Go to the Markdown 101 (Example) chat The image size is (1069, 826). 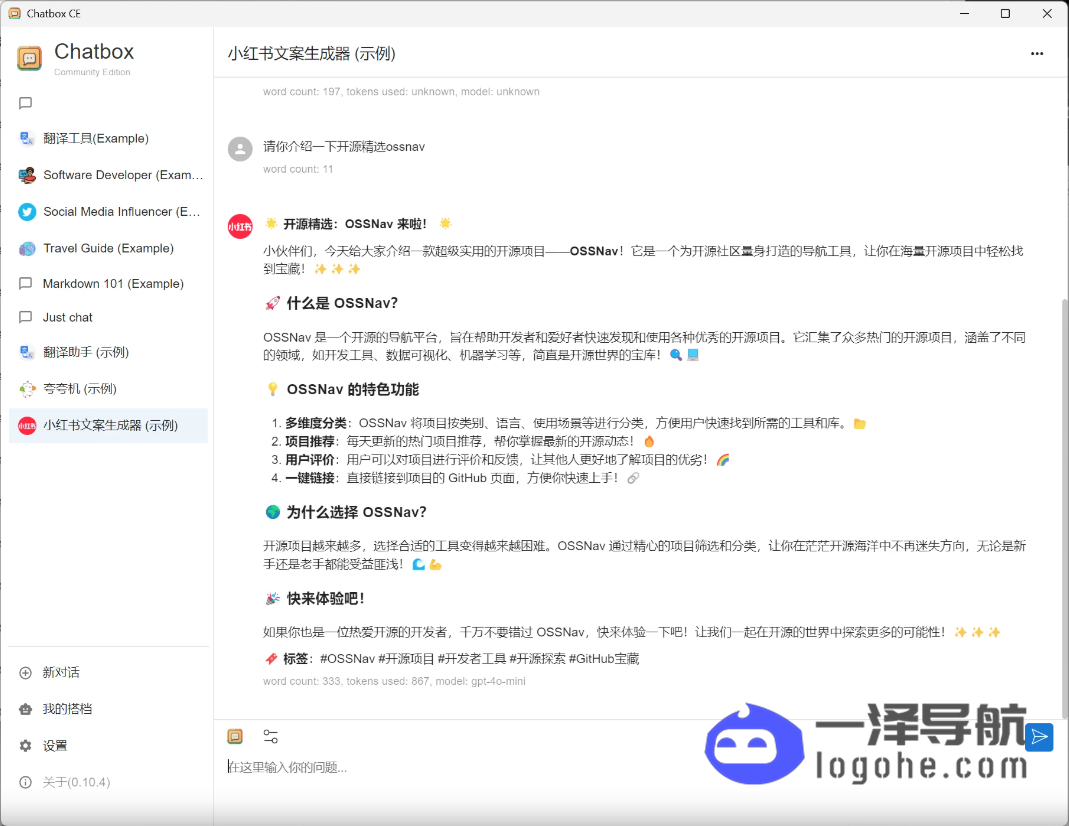point(108,284)
